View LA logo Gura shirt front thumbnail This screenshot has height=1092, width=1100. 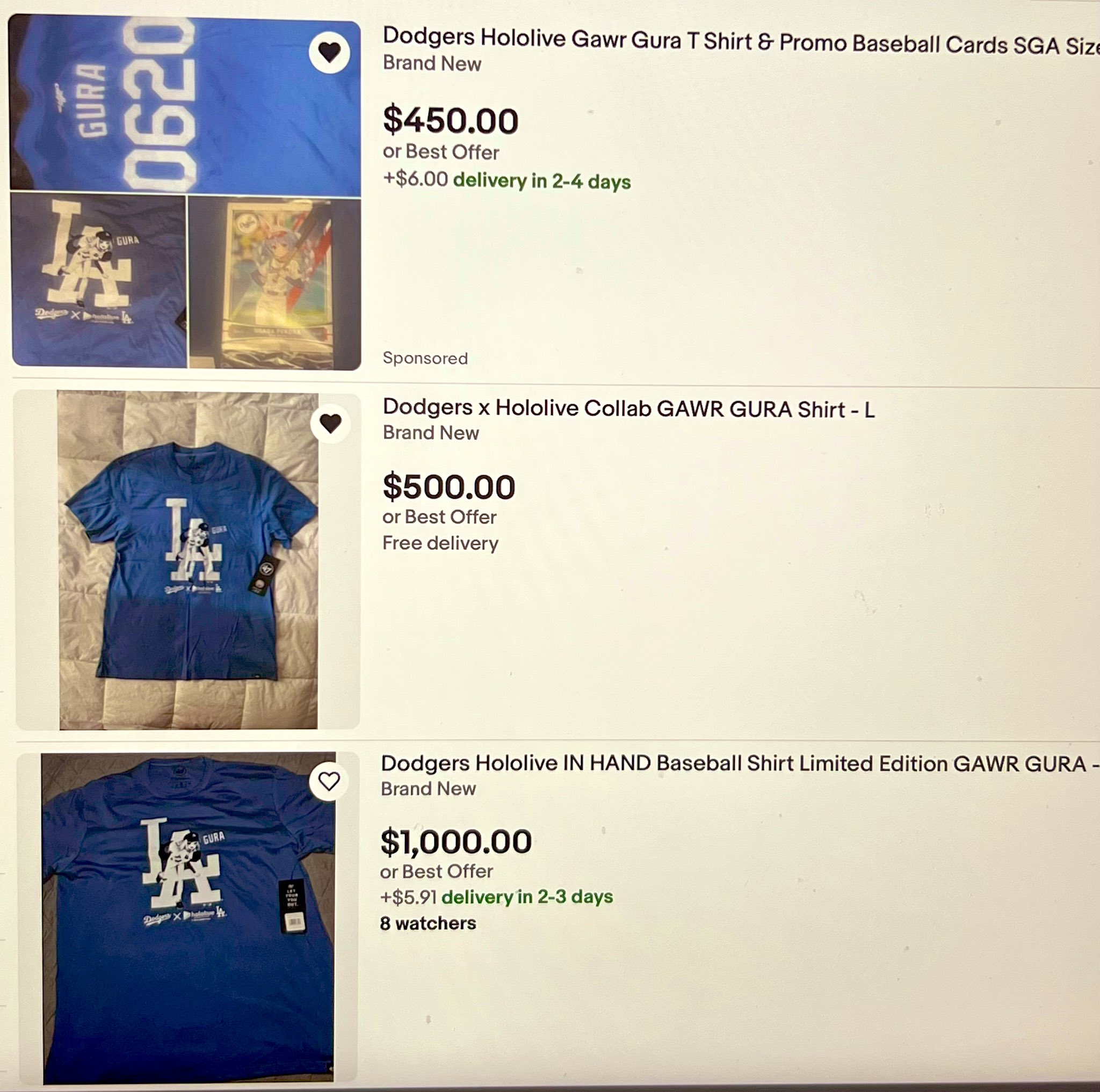[99, 281]
